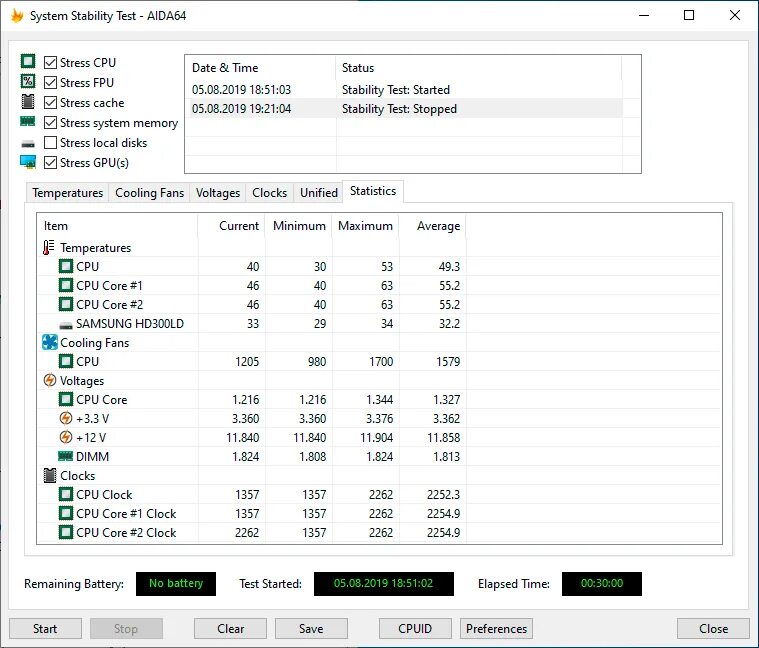
Task: Enable the Stress local disks checkbox
Action: (50, 143)
